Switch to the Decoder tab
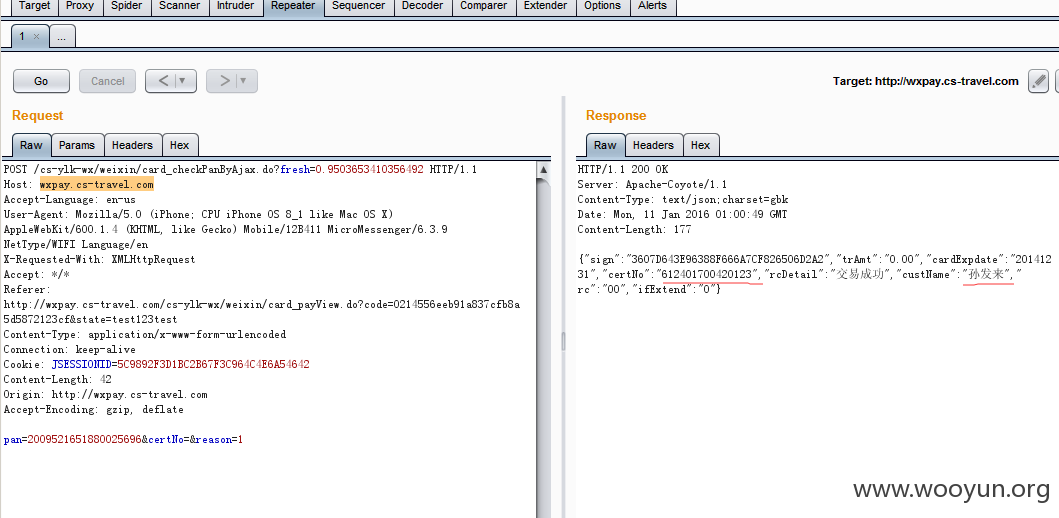 [423, 7]
